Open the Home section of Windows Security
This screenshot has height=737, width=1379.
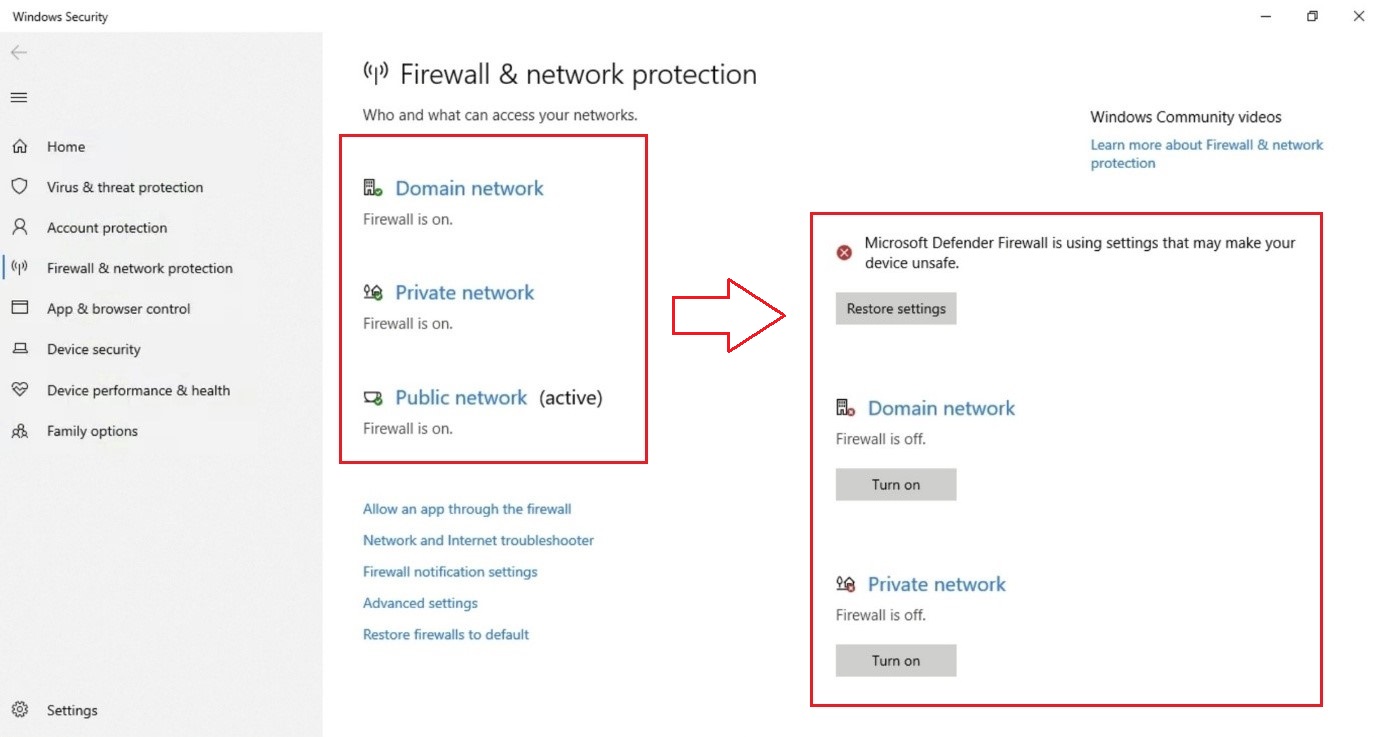pyautogui.click(x=65, y=146)
